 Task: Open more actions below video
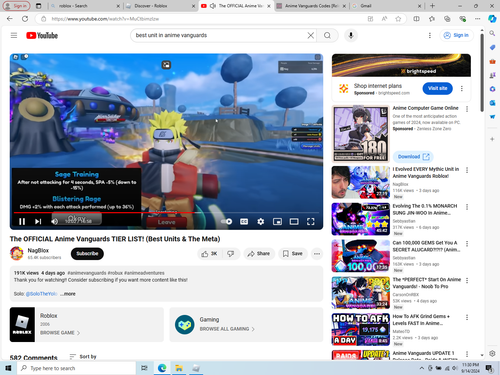[317, 254]
